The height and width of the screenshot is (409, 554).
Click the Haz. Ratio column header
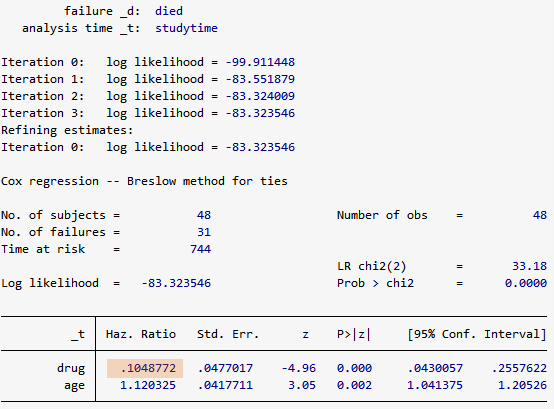[x=141, y=334]
